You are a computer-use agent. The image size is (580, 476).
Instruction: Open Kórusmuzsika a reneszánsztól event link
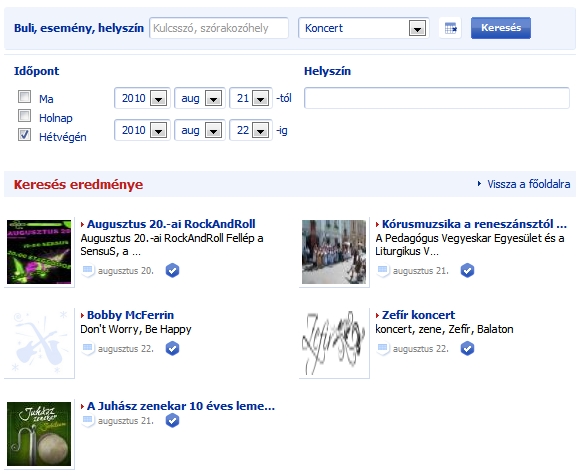coord(474,224)
